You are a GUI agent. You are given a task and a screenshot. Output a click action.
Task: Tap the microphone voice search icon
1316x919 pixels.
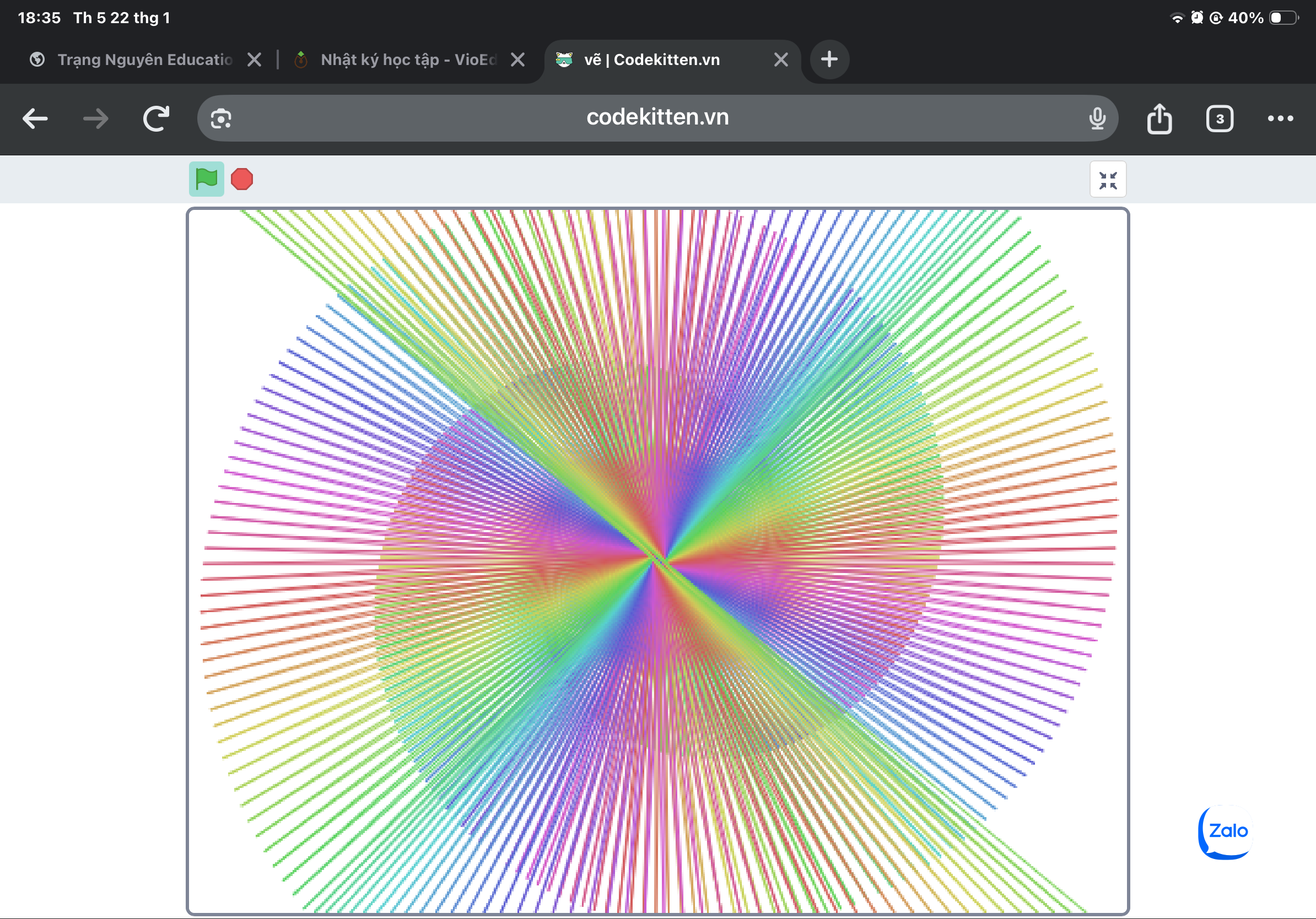(1097, 118)
